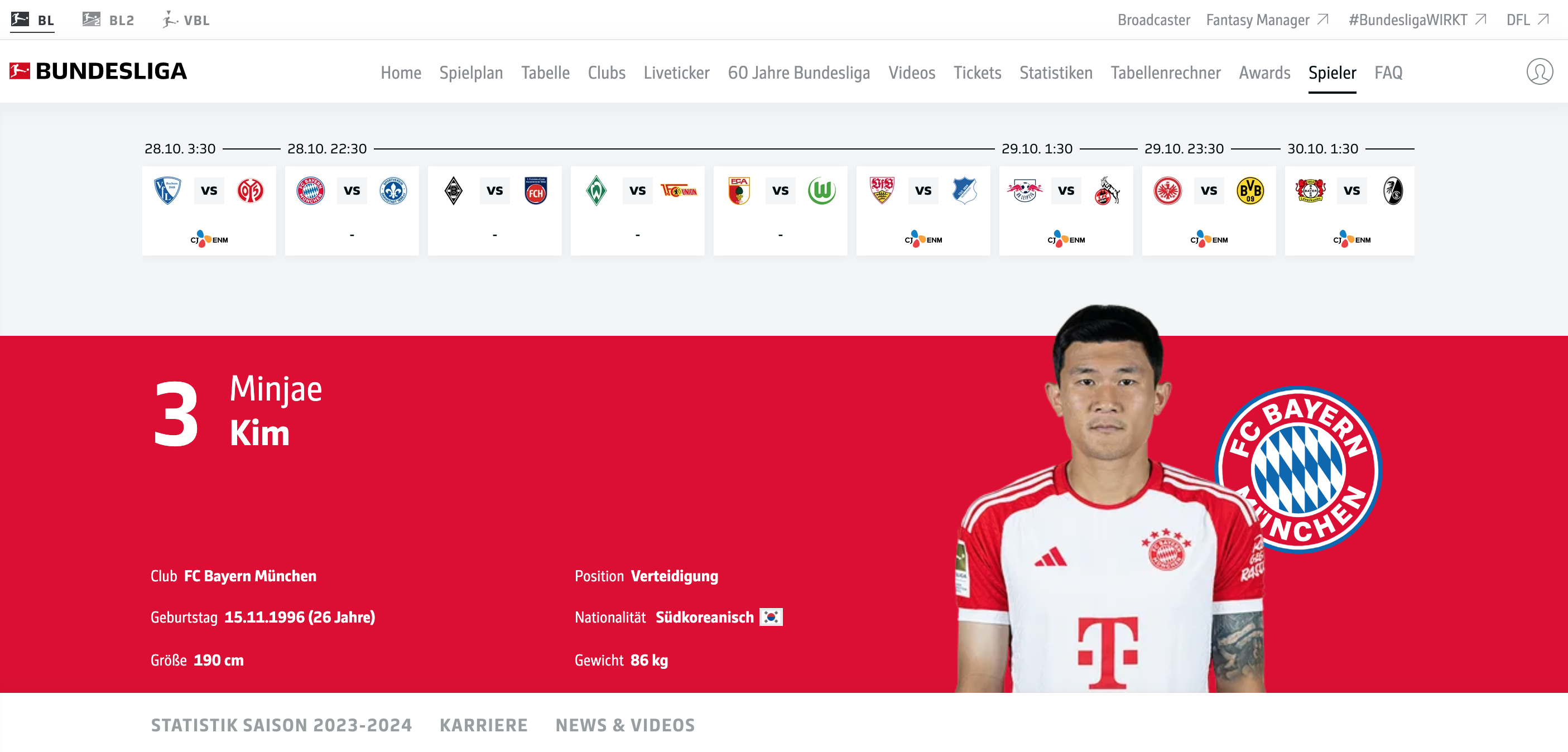Open the Fantasy Manager external link

click(x=1267, y=20)
